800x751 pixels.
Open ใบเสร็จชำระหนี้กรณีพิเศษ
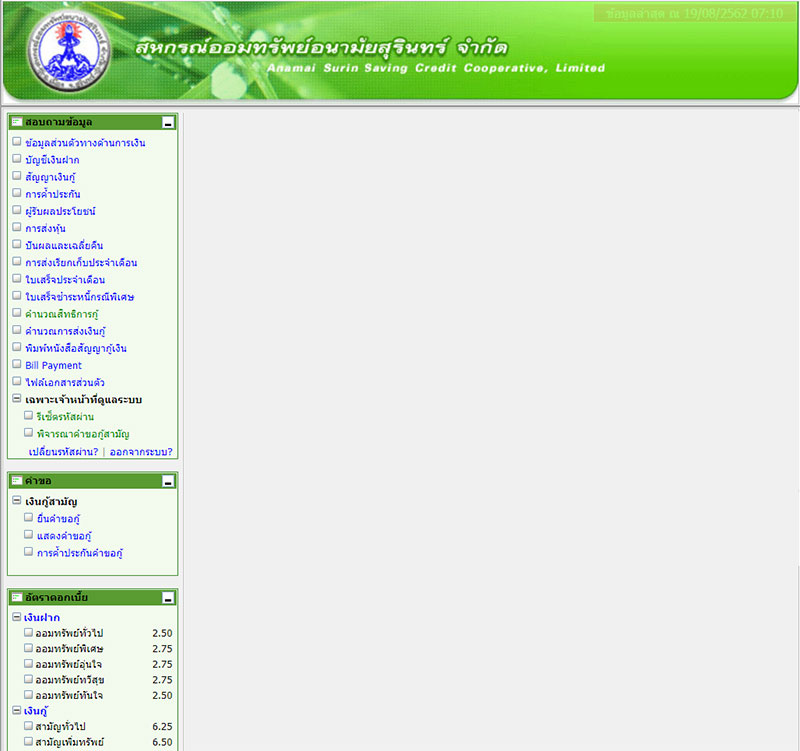point(80,297)
